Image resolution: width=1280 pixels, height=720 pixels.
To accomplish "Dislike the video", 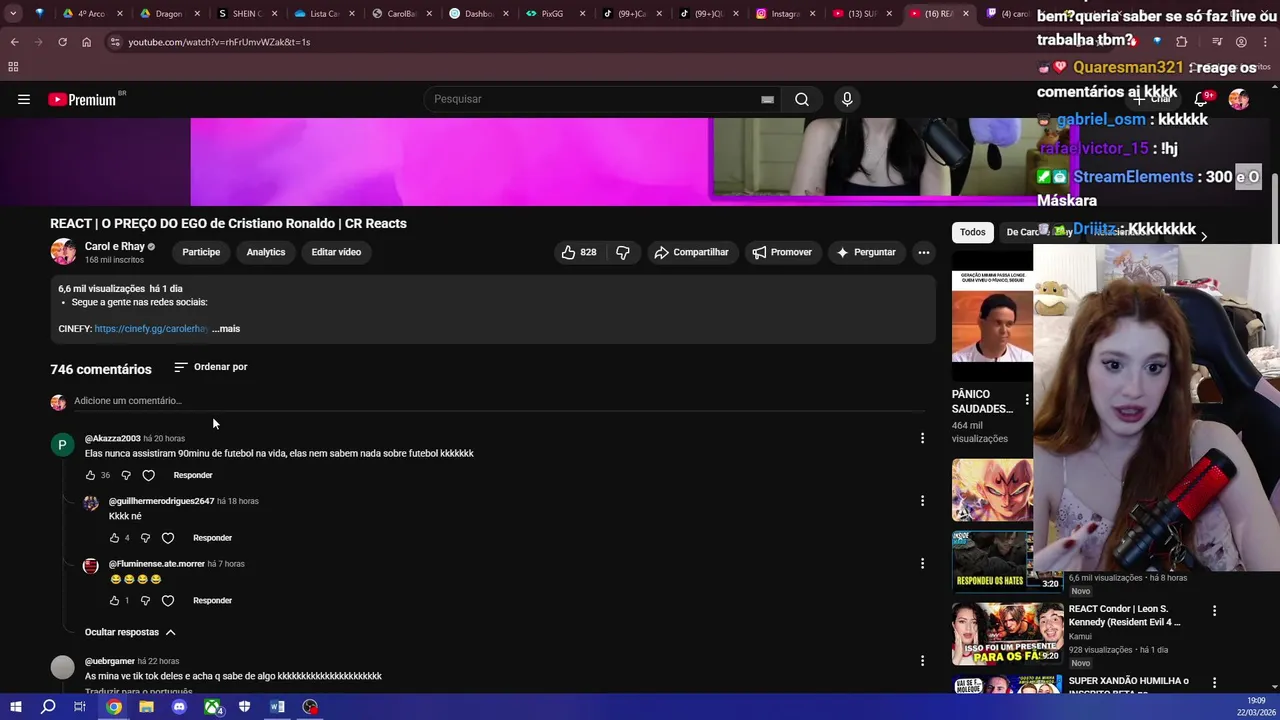I will pos(623,252).
